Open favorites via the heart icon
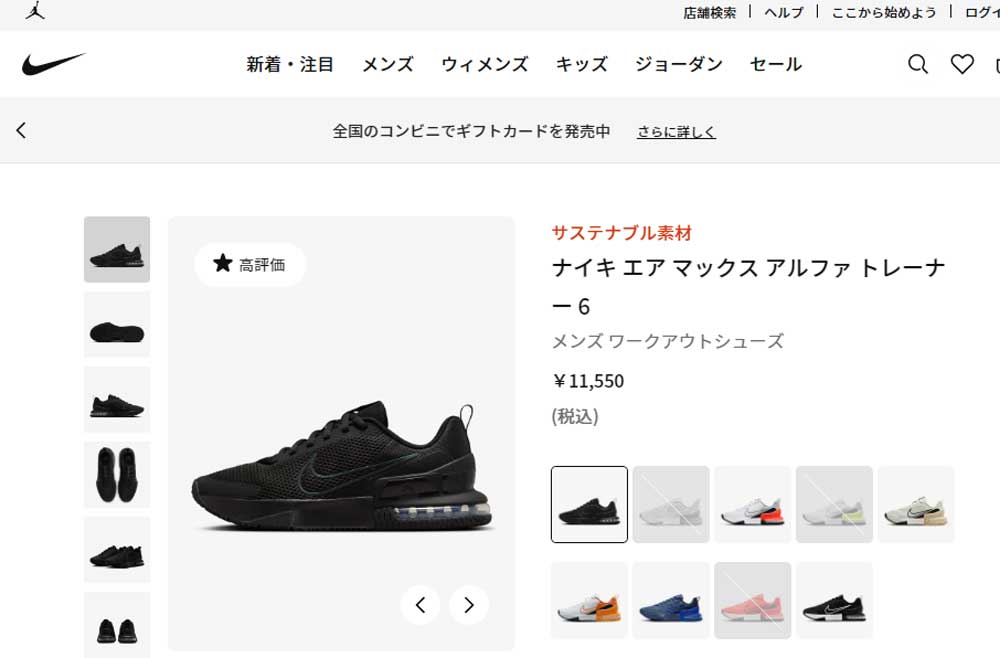 (x=962, y=64)
